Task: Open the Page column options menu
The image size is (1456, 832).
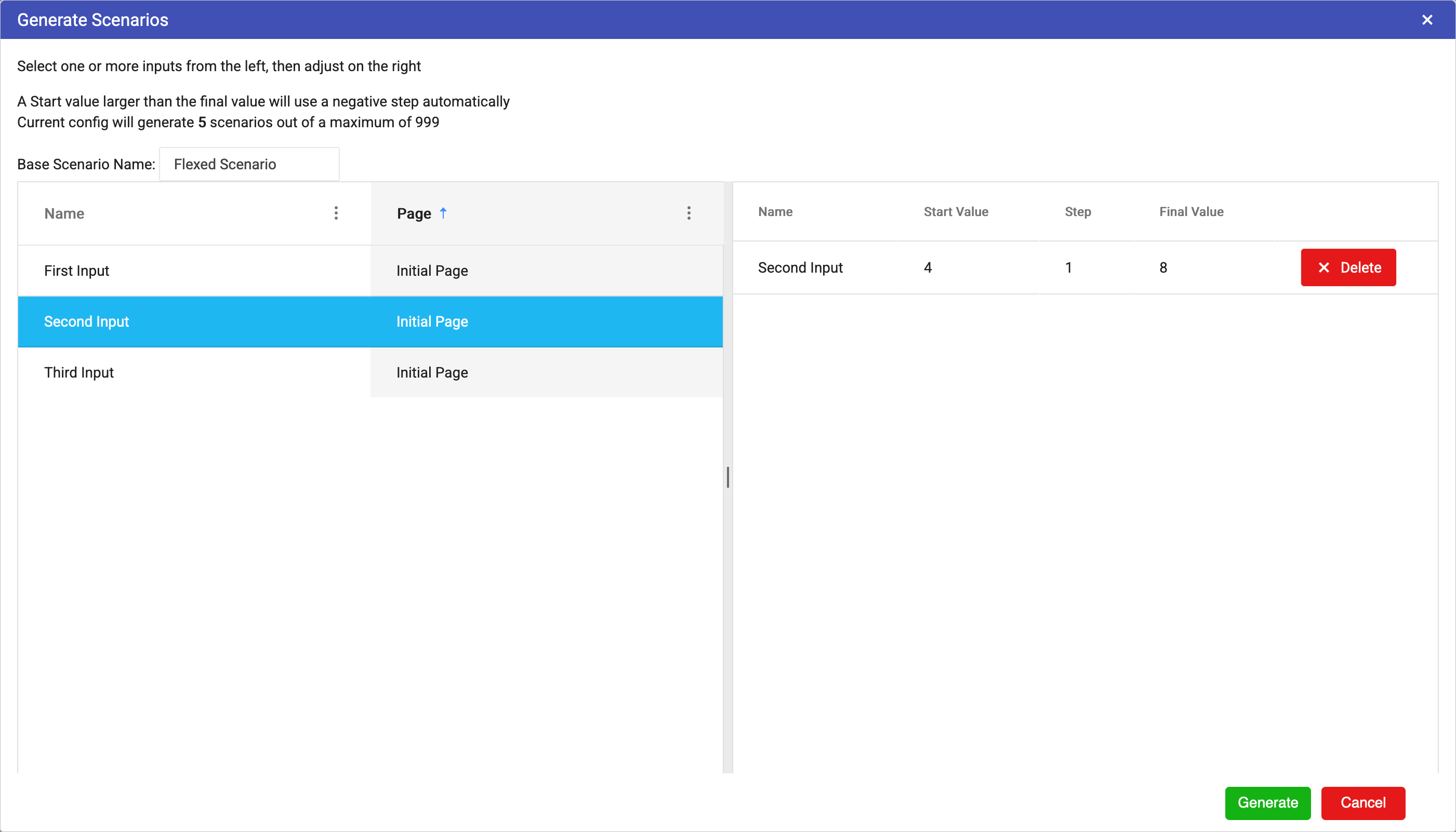Action: point(689,213)
